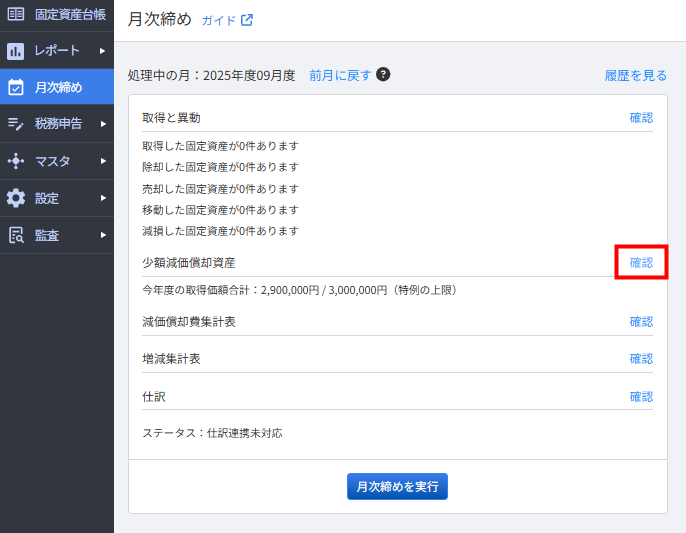Click the 監査 document search icon
The height and width of the screenshot is (533, 686).
[x=16, y=235]
